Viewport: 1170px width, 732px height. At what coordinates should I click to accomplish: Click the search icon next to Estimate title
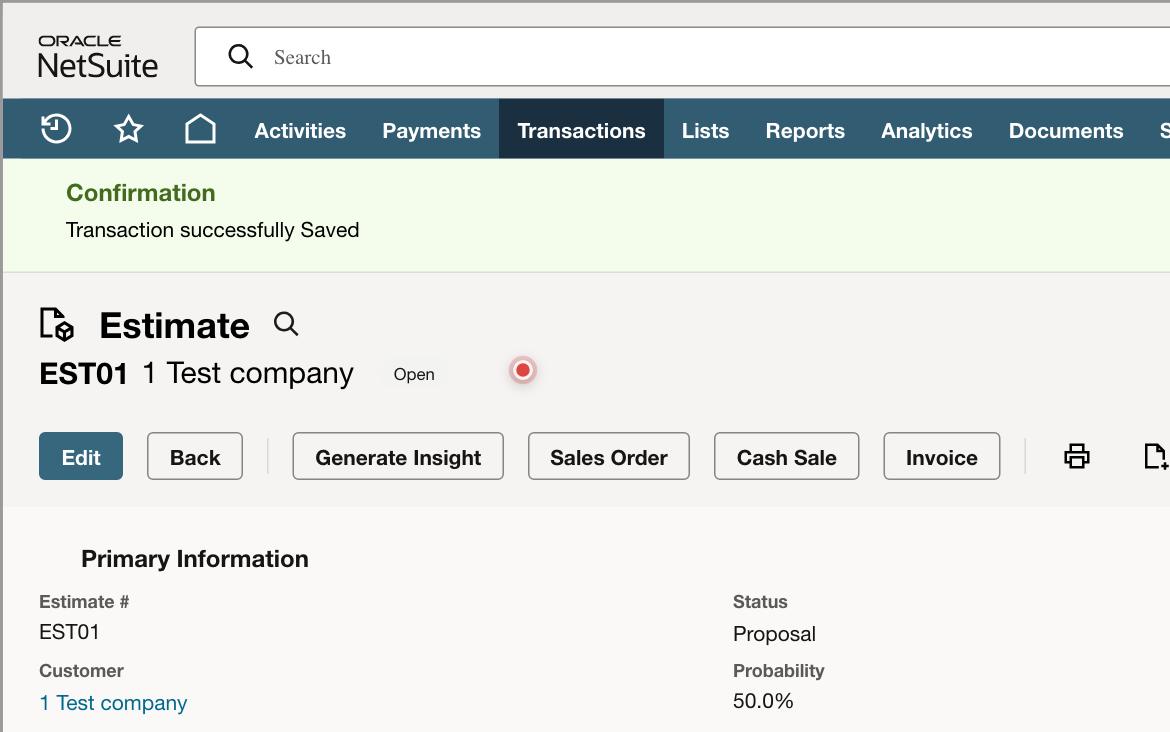[286, 324]
